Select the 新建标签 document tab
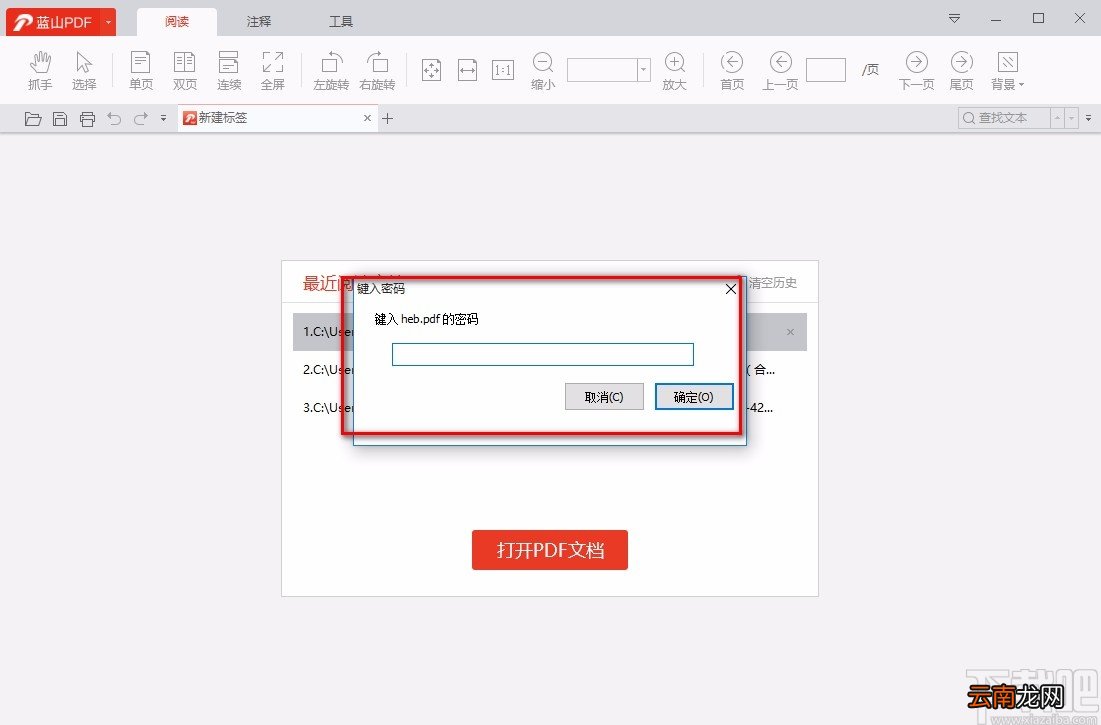 pos(277,118)
